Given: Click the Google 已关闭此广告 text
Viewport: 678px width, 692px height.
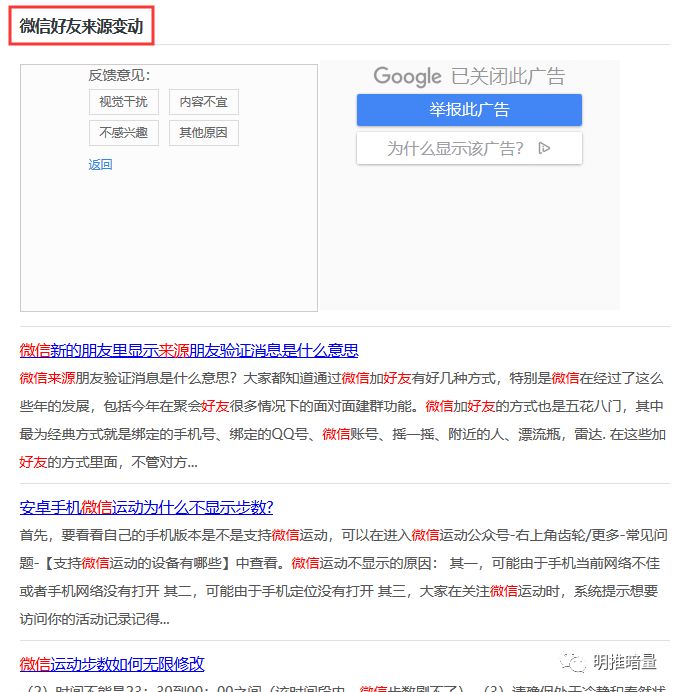Looking at the screenshot, I should click(469, 76).
